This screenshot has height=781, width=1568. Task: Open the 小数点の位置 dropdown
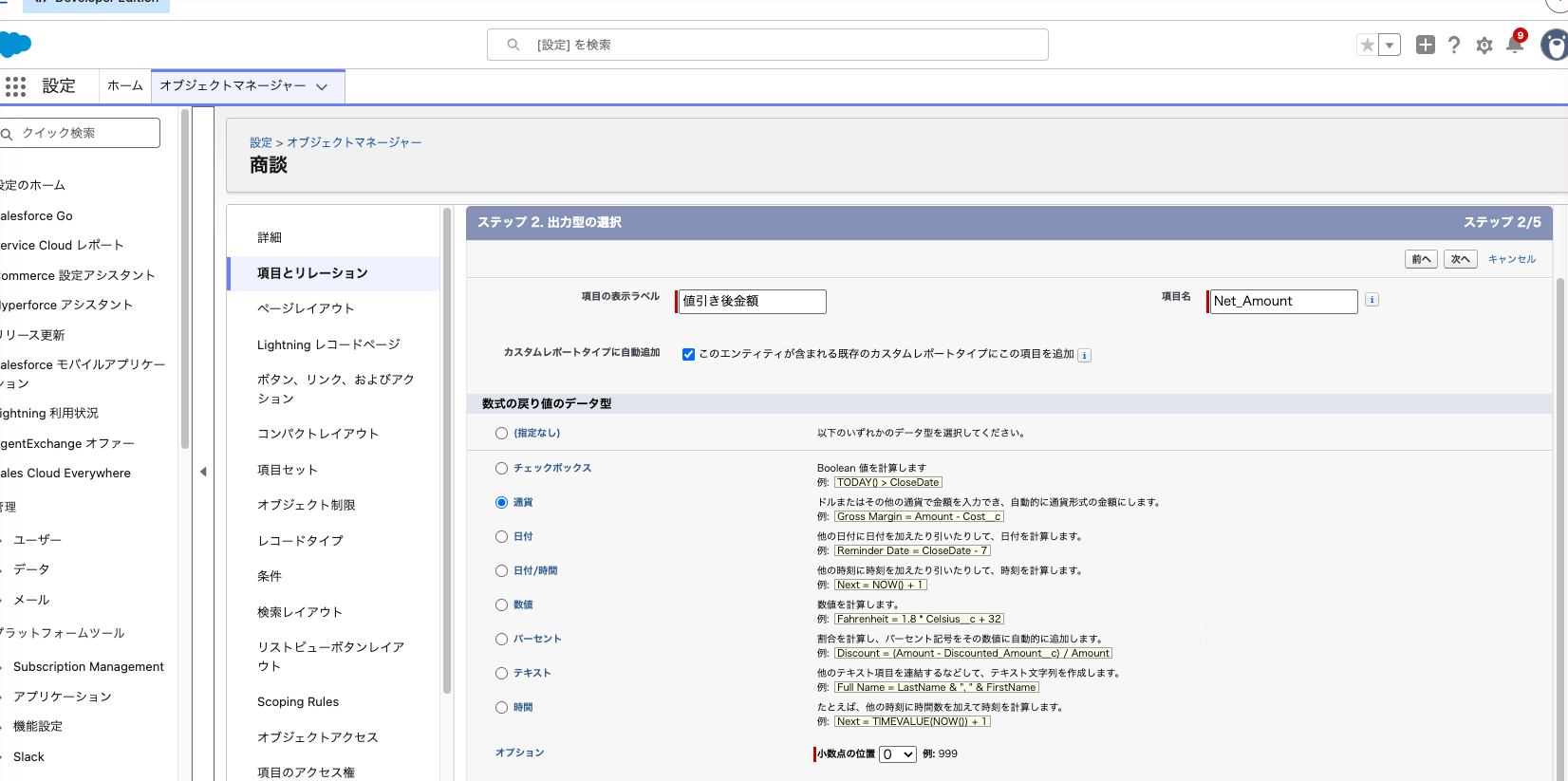click(x=897, y=754)
